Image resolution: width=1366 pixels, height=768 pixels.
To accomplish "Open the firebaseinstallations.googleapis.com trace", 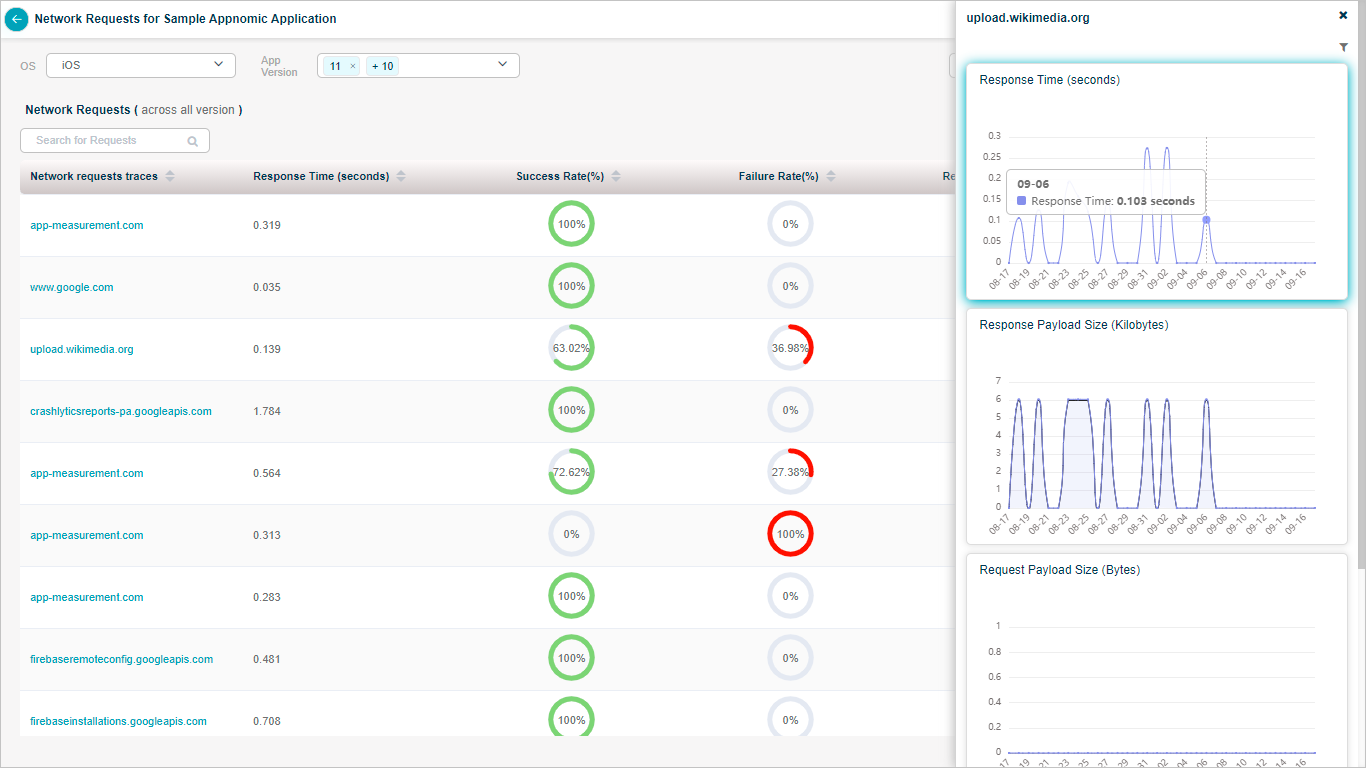I will tap(119, 721).
